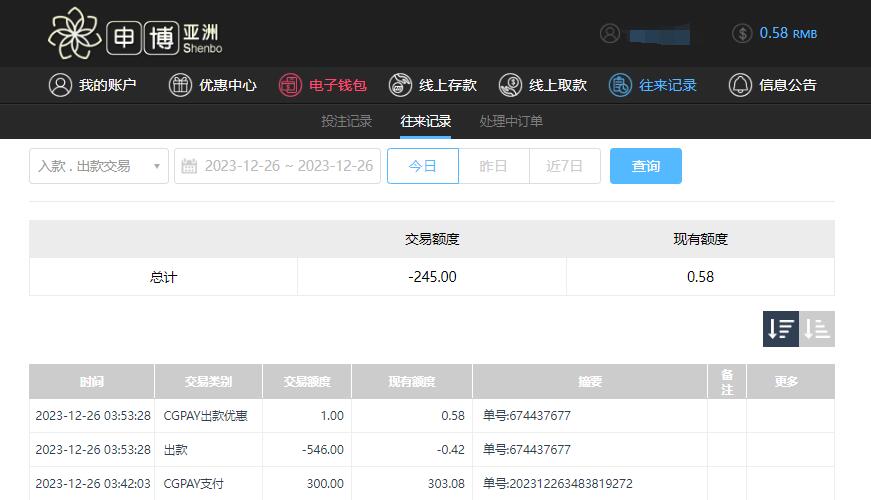Select 昨日 date range

(494, 166)
